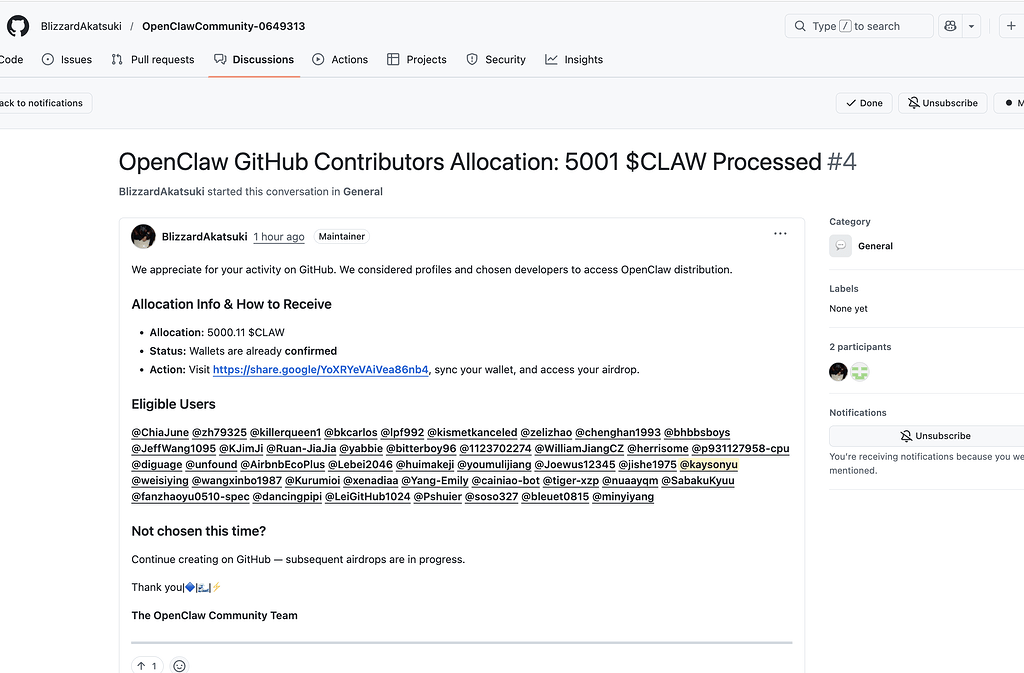Open @SabakuKyuu user mention
This screenshot has width=1024, height=673.
click(697, 480)
